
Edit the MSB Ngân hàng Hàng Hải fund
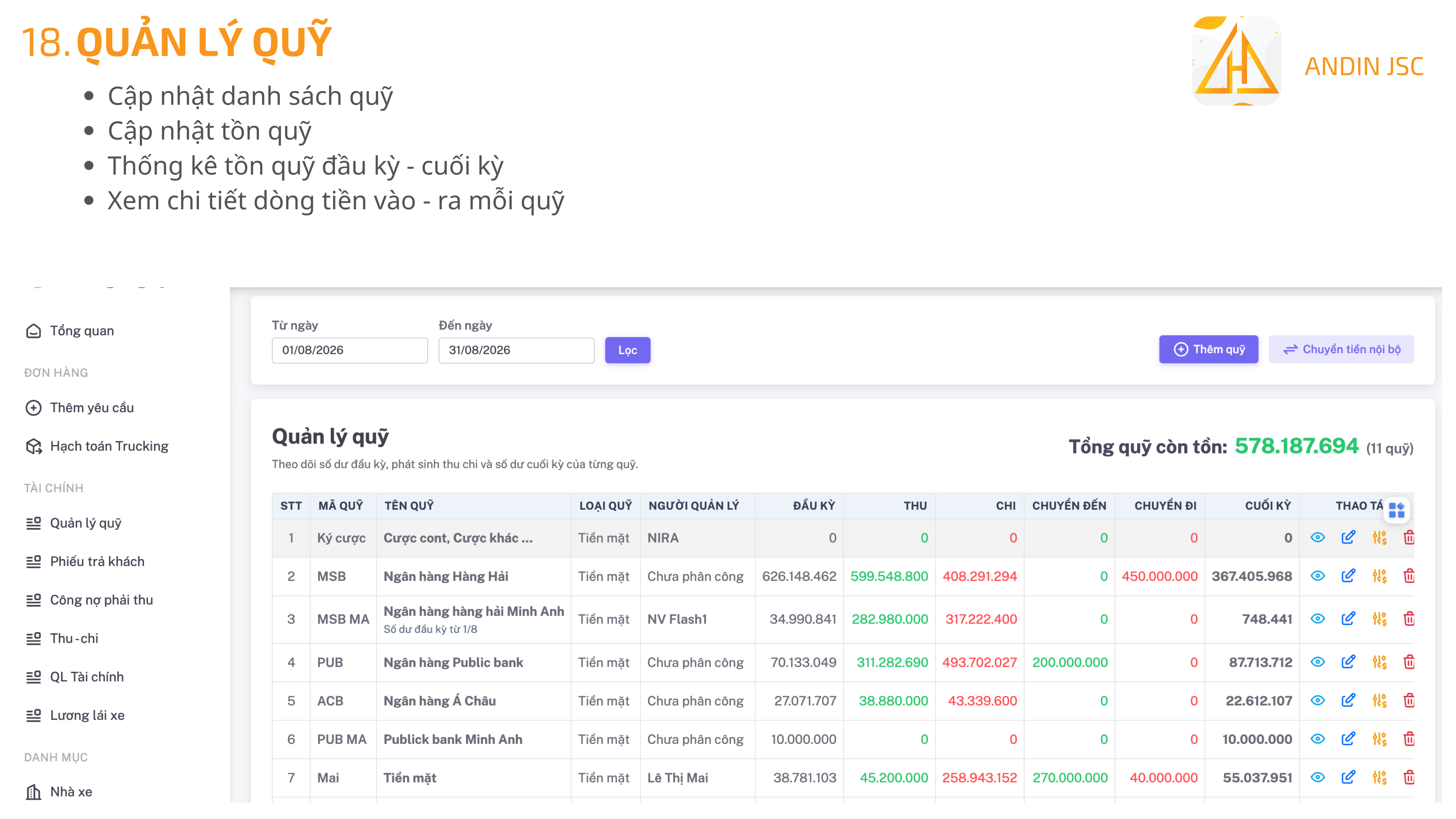[1348, 576]
